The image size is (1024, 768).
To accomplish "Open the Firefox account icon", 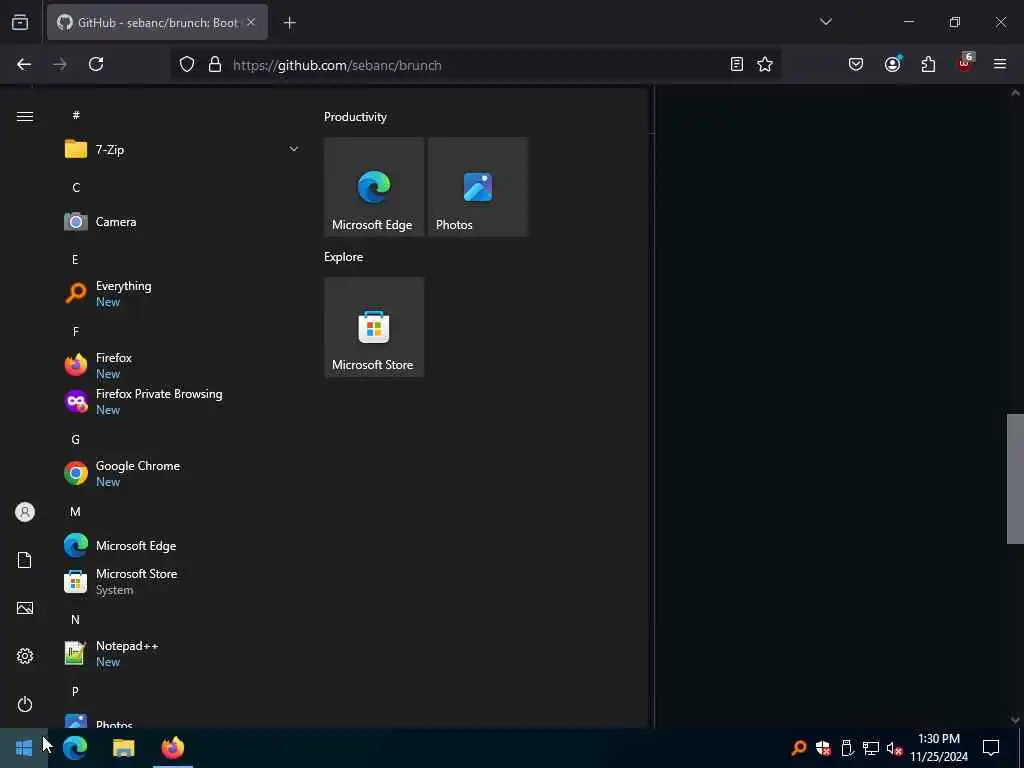I will (893, 65).
